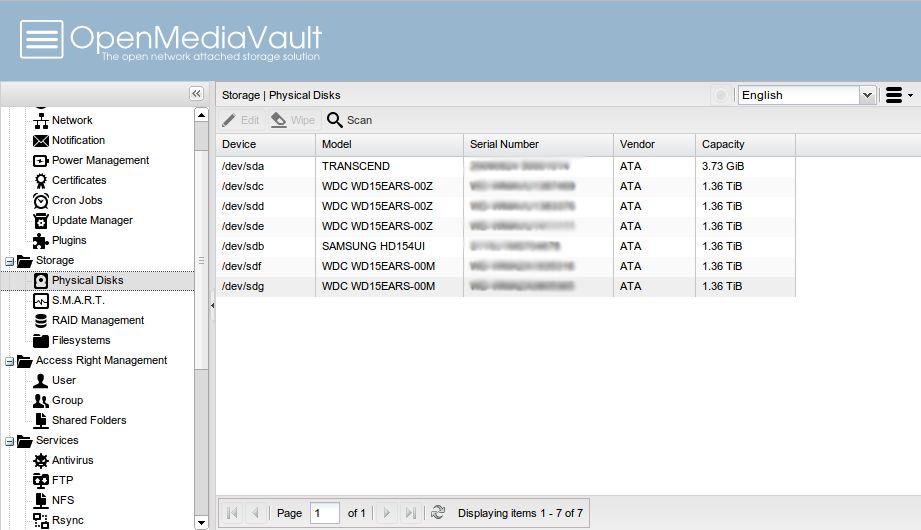Open Filesystems in the tree
921x530 pixels.
click(x=81, y=340)
